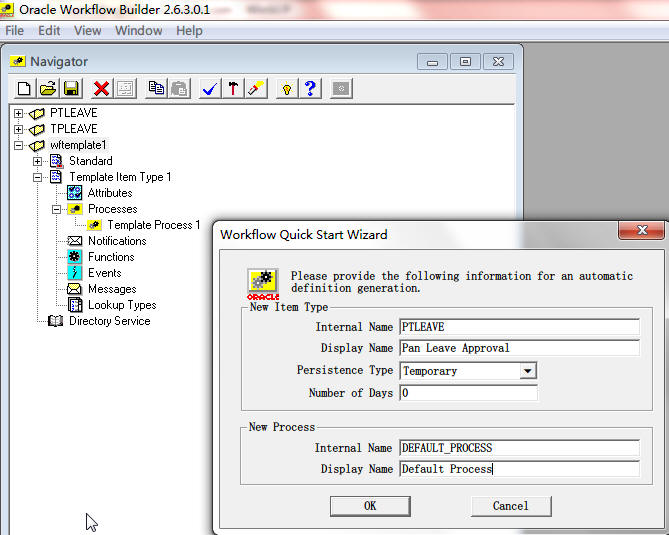
Task: Open the Edit menu
Action: [x=49, y=31]
